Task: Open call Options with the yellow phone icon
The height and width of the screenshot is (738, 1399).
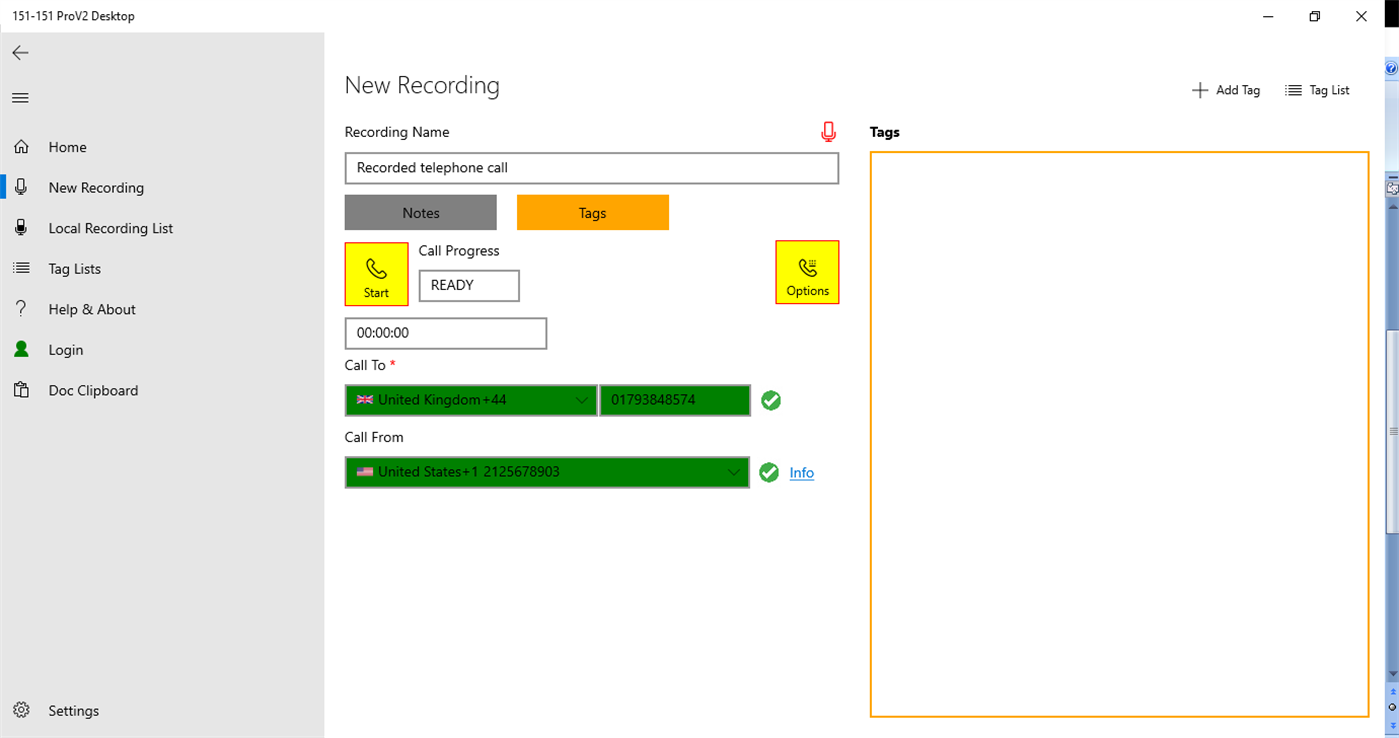Action: (807, 271)
